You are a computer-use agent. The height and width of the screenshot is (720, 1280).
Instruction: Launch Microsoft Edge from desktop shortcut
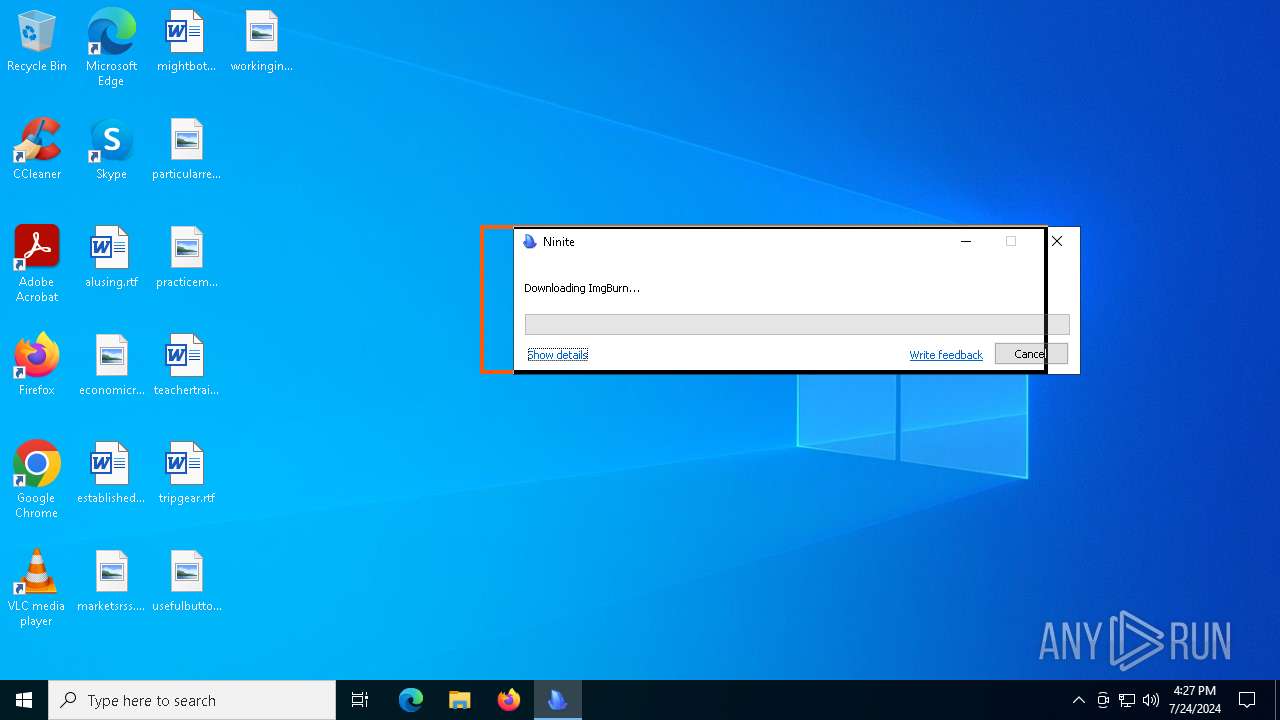(111, 48)
